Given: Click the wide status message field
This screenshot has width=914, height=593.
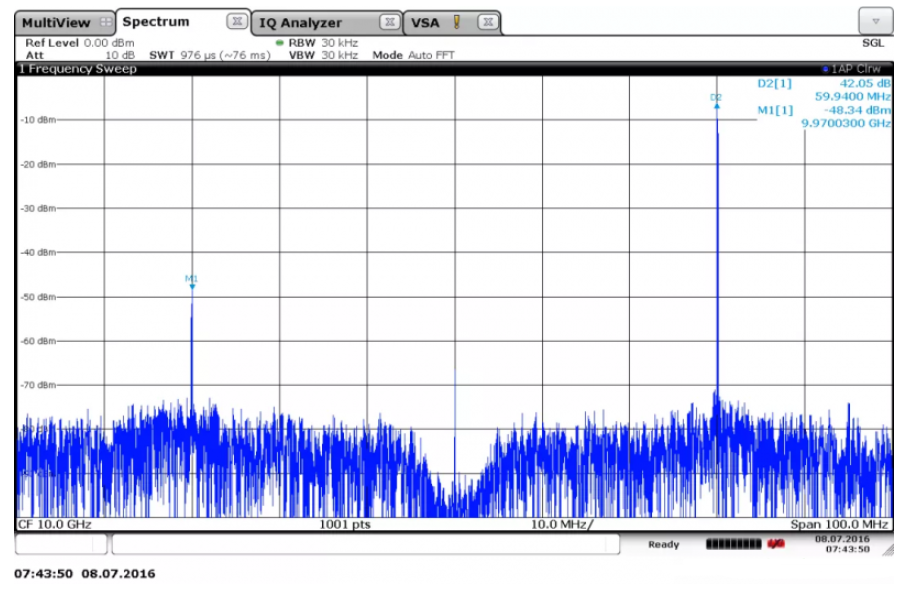Looking at the screenshot, I should coord(365,545).
